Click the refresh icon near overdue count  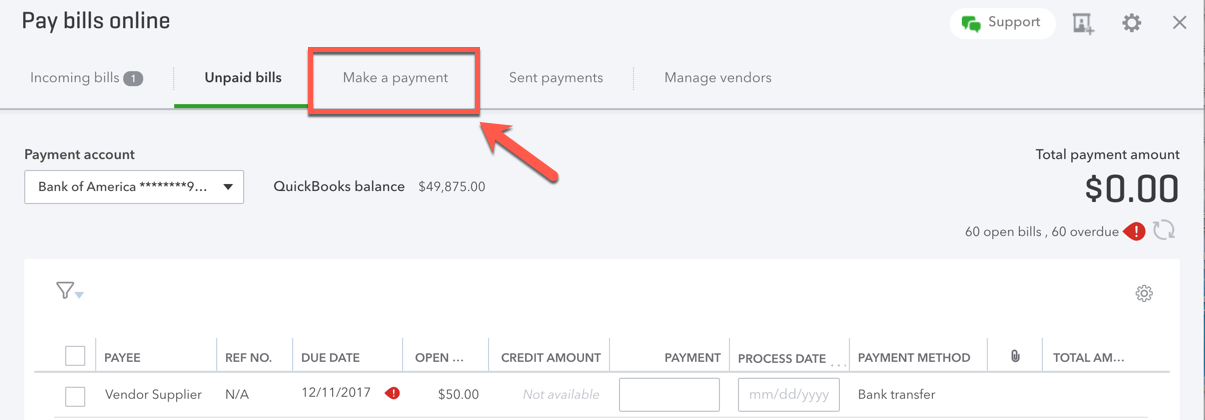click(1163, 230)
